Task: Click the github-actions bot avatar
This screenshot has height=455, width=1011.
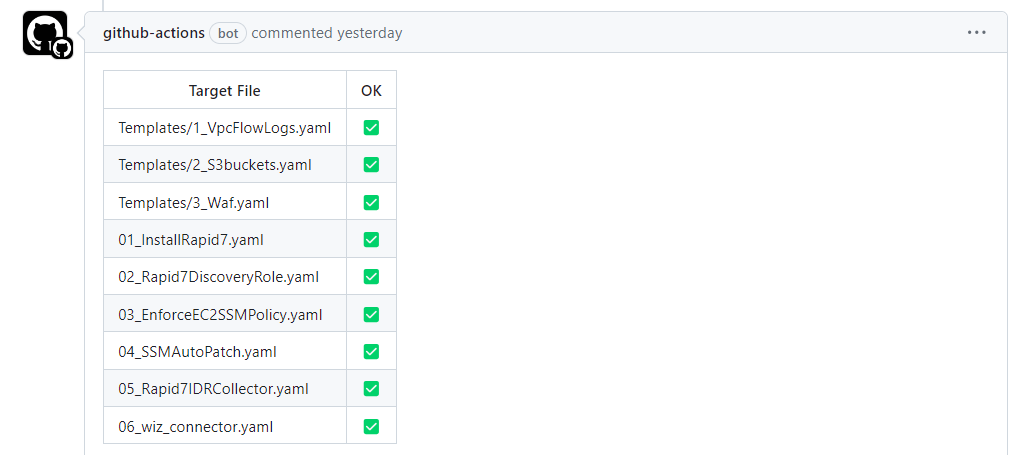Action: (x=45, y=33)
